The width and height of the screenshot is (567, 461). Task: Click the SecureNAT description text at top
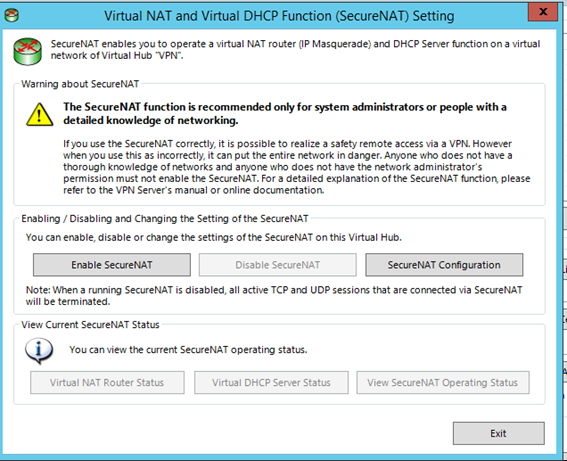(295, 50)
